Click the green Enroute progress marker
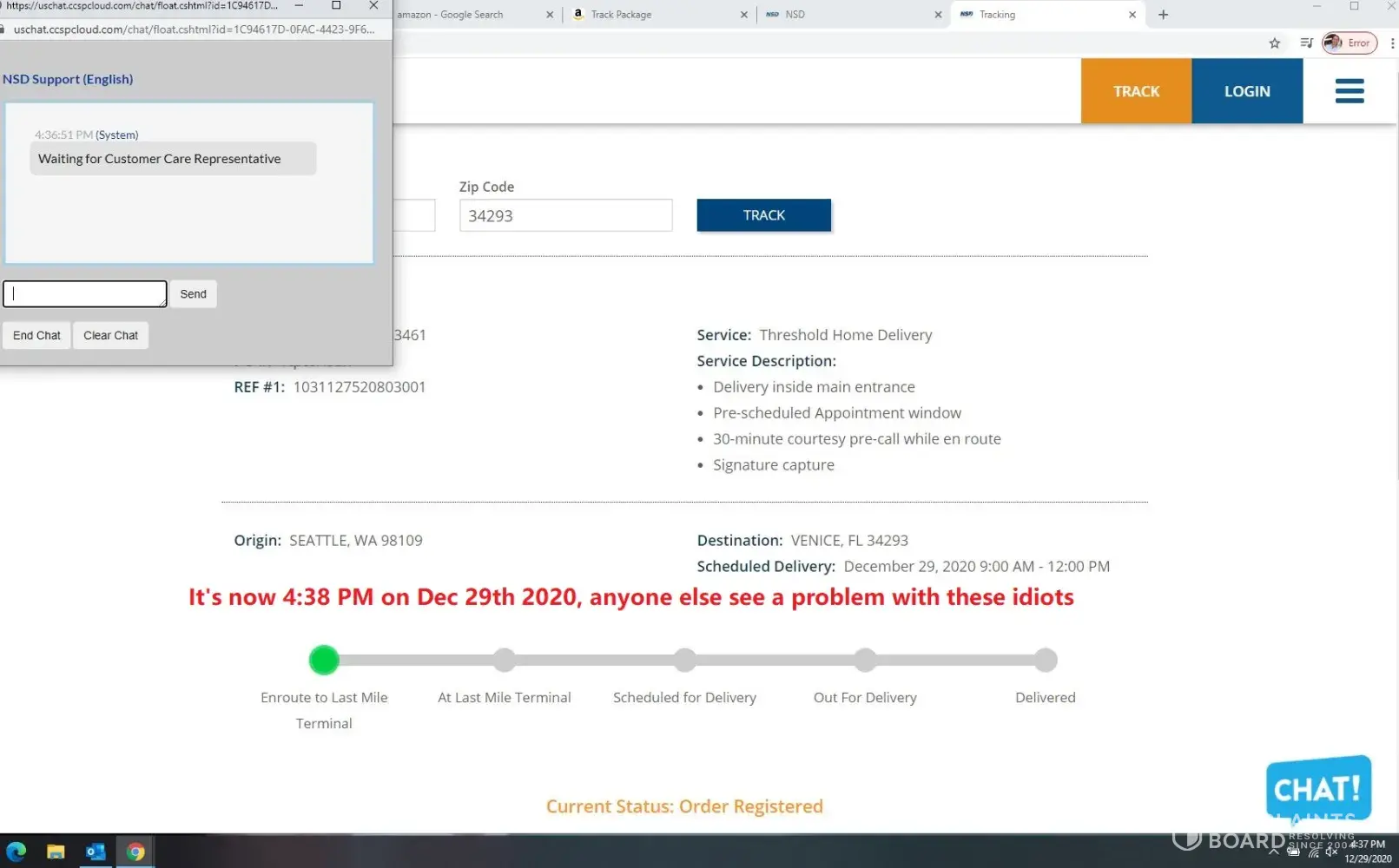The width and height of the screenshot is (1399, 868). point(324,661)
